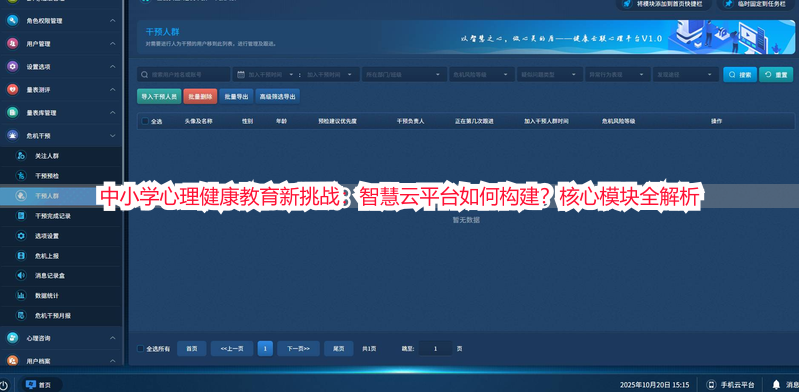Viewport: 799px width, 392px height.
Task: Click the 尾页 pagination button
Action: pos(339,349)
